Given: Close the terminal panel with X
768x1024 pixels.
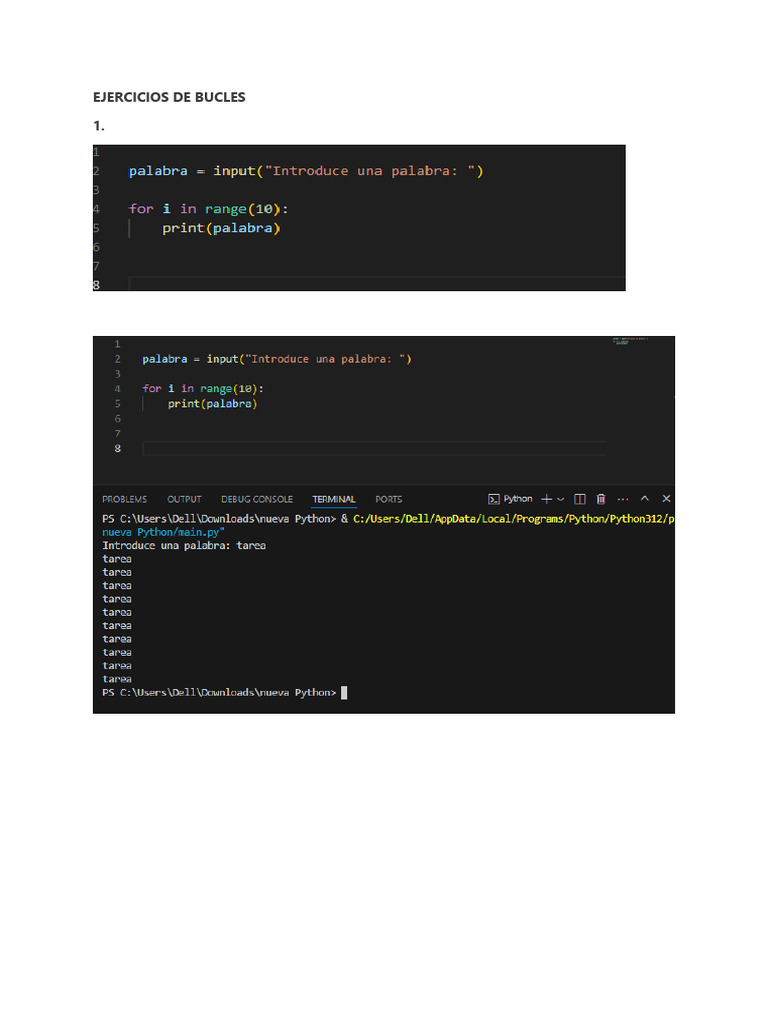Looking at the screenshot, I should 666,498.
